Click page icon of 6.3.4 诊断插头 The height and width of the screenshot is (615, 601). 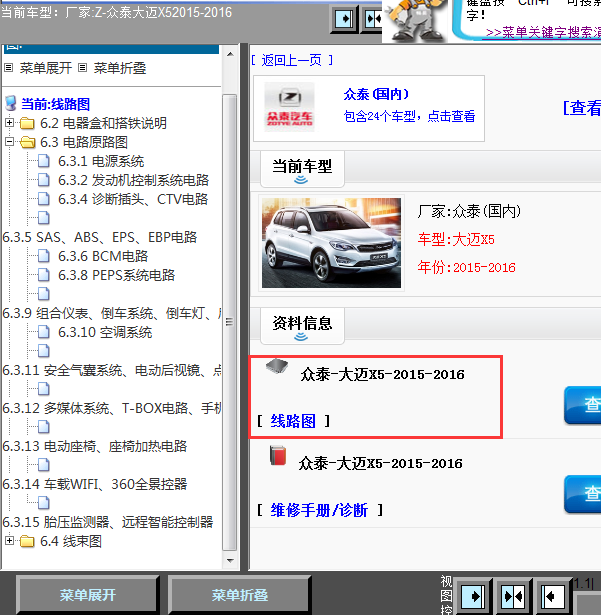44,199
